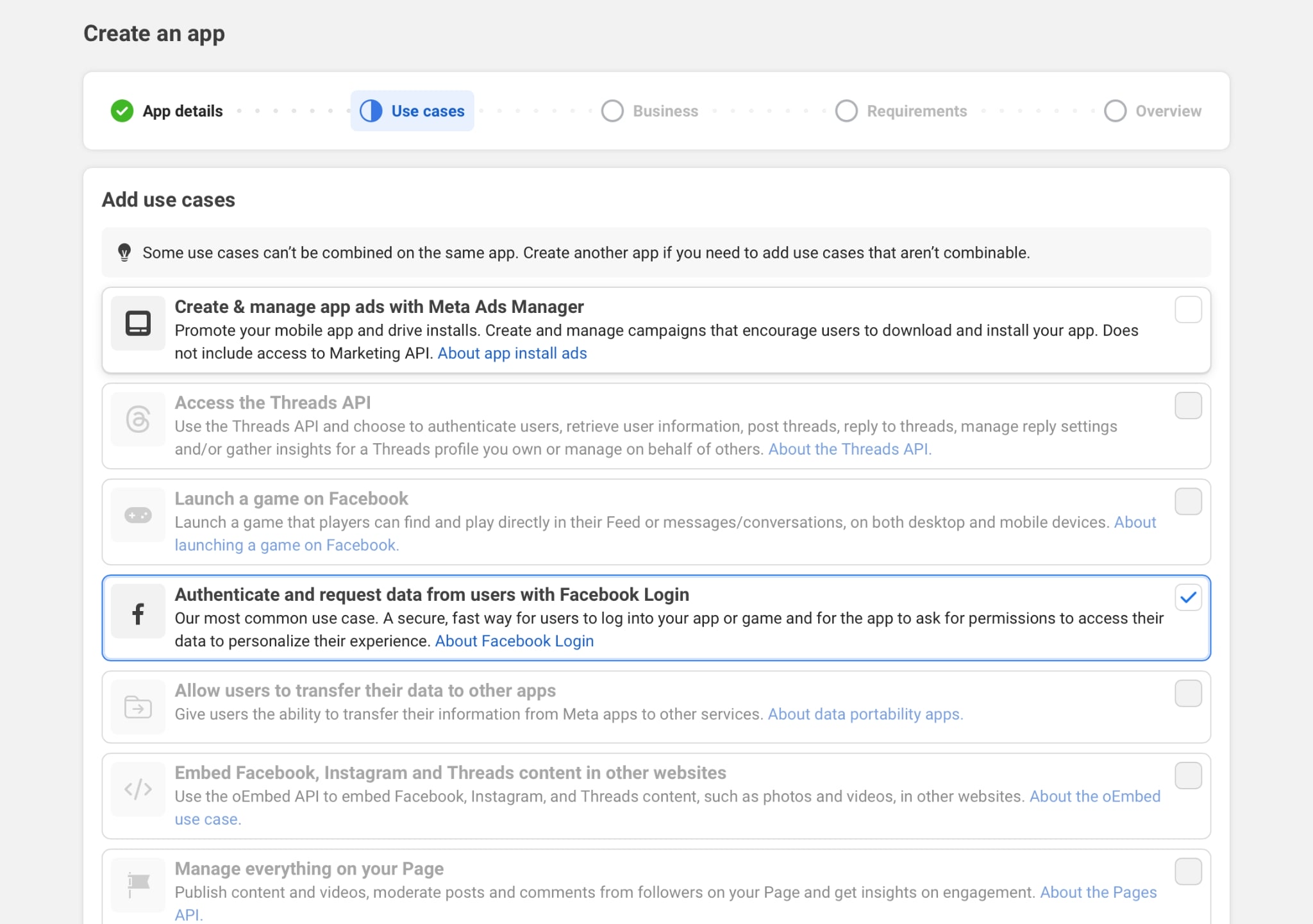Click the Overview step circle icon
The width and height of the screenshot is (1313, 924).
[1115, 111]
